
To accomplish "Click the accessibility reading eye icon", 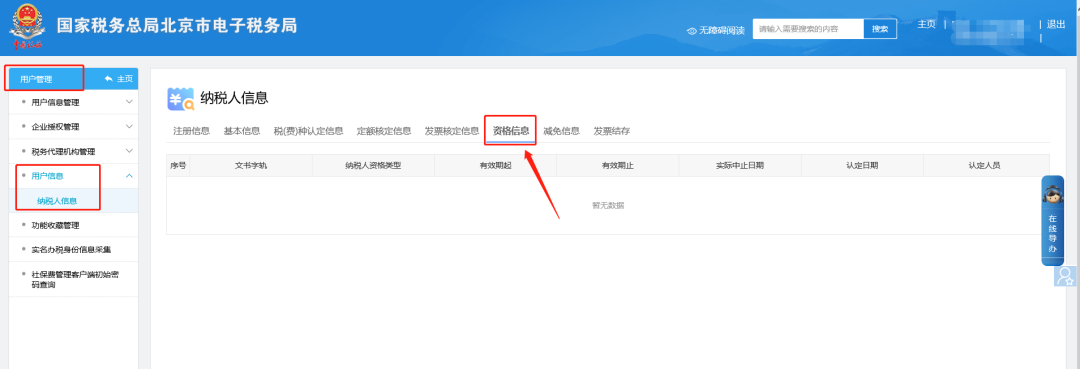I will [x=692, y=30].
